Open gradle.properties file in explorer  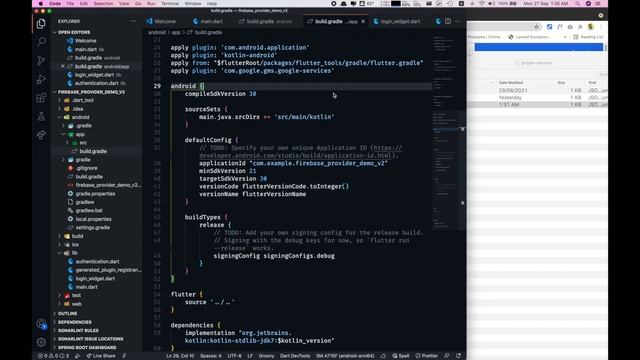tap(95, 194)
